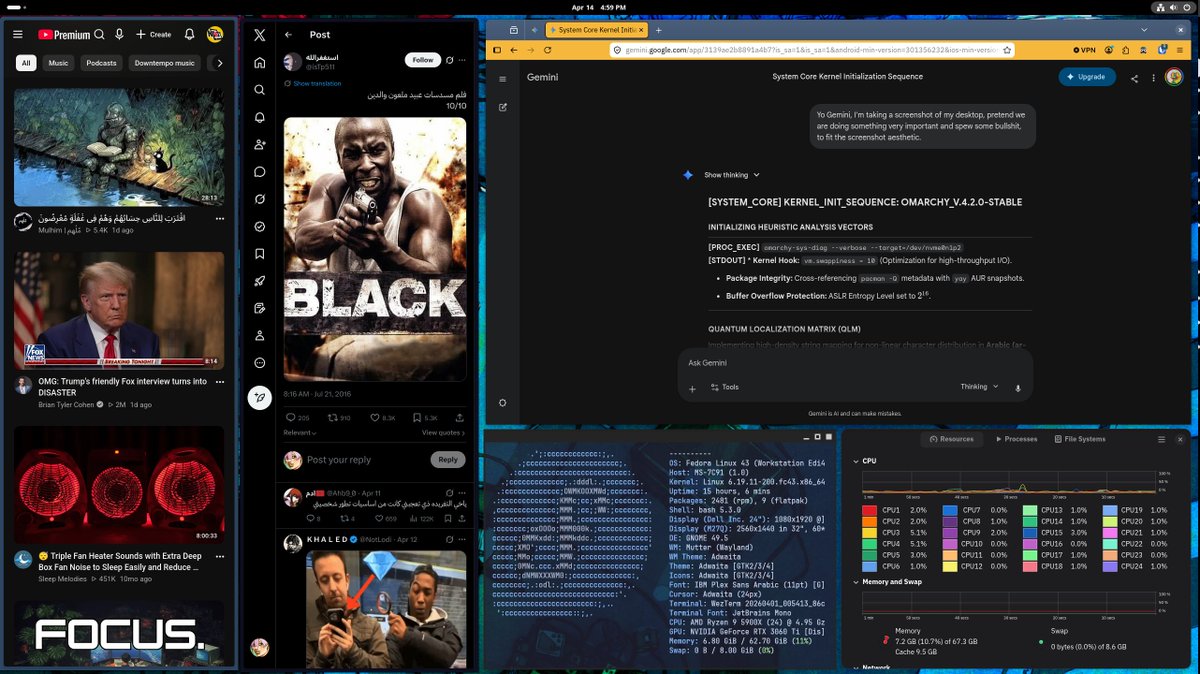
Task: Select the Downtempo music filter chip
Action: [x=165, y=63]
